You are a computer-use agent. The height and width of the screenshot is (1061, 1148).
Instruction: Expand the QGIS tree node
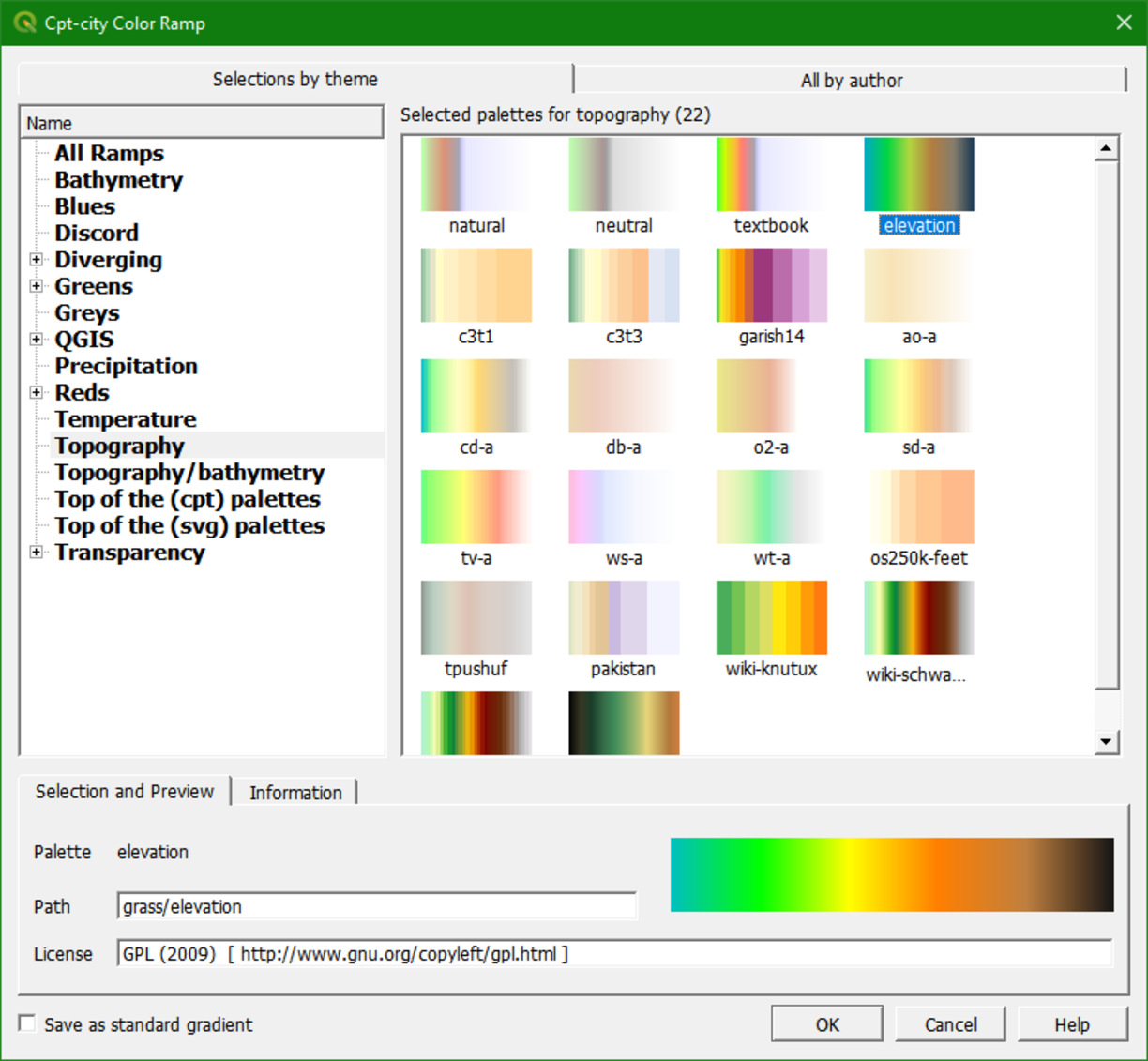(x=36, y=340)
